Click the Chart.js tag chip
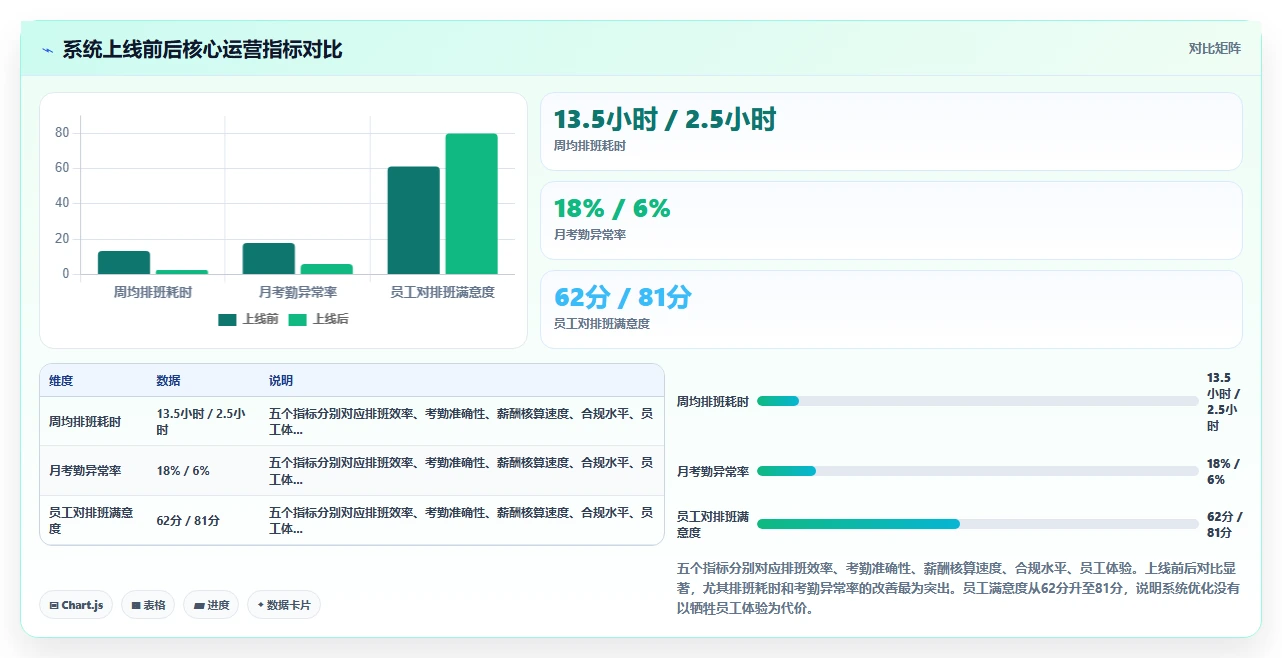The image size is (1282, 658). [x=76, y=605]
